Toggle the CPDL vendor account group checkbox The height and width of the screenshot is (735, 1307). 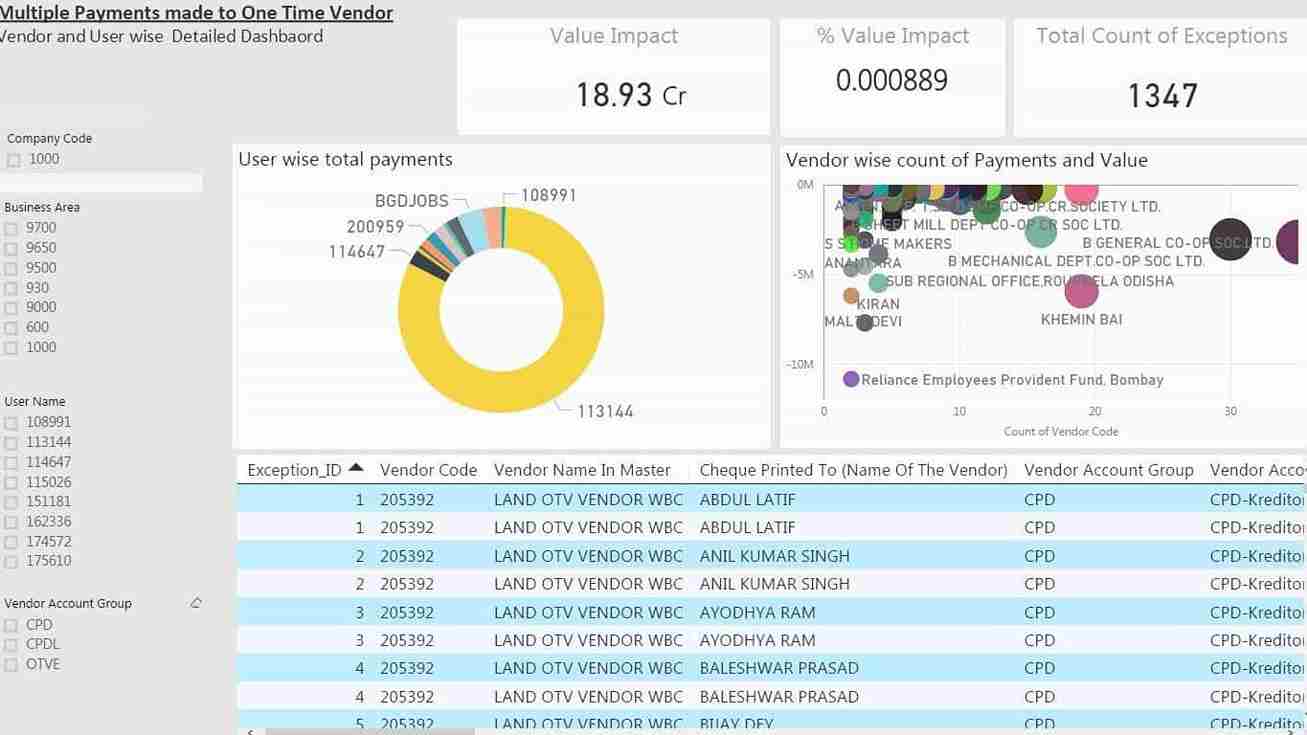(x=11, y=645)
